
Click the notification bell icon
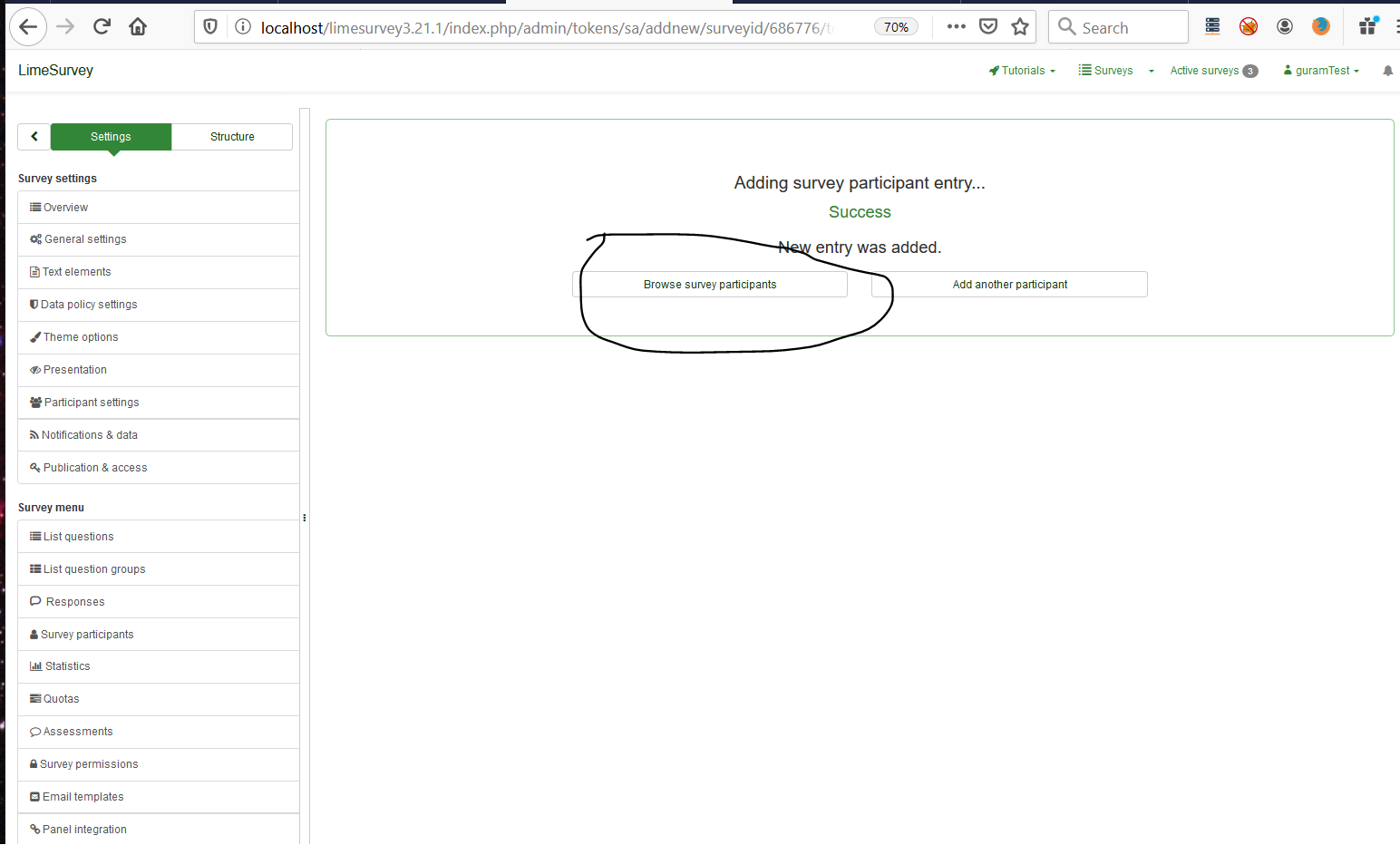click(1387, 71)
